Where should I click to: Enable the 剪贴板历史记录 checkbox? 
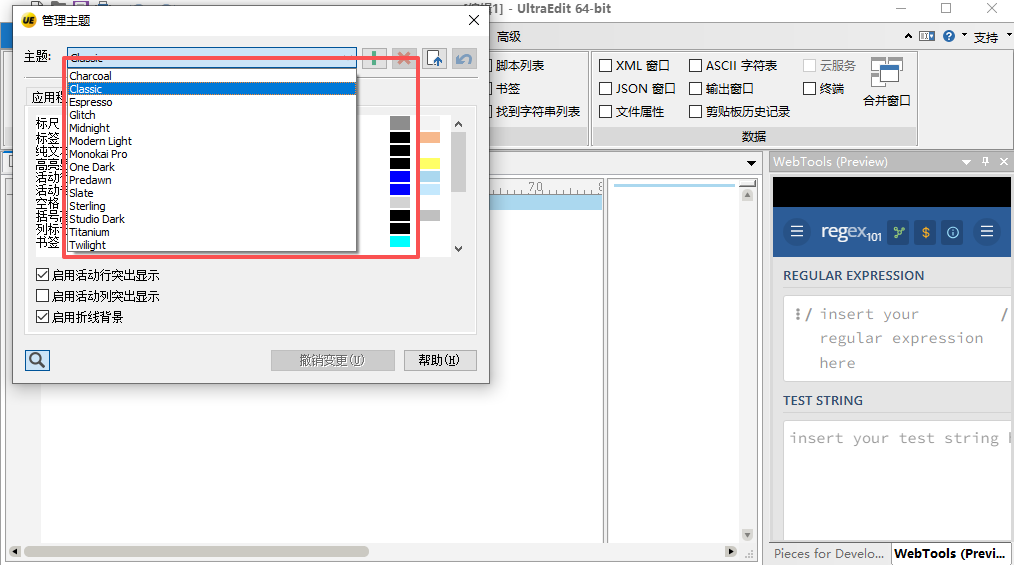pos(695,111)
